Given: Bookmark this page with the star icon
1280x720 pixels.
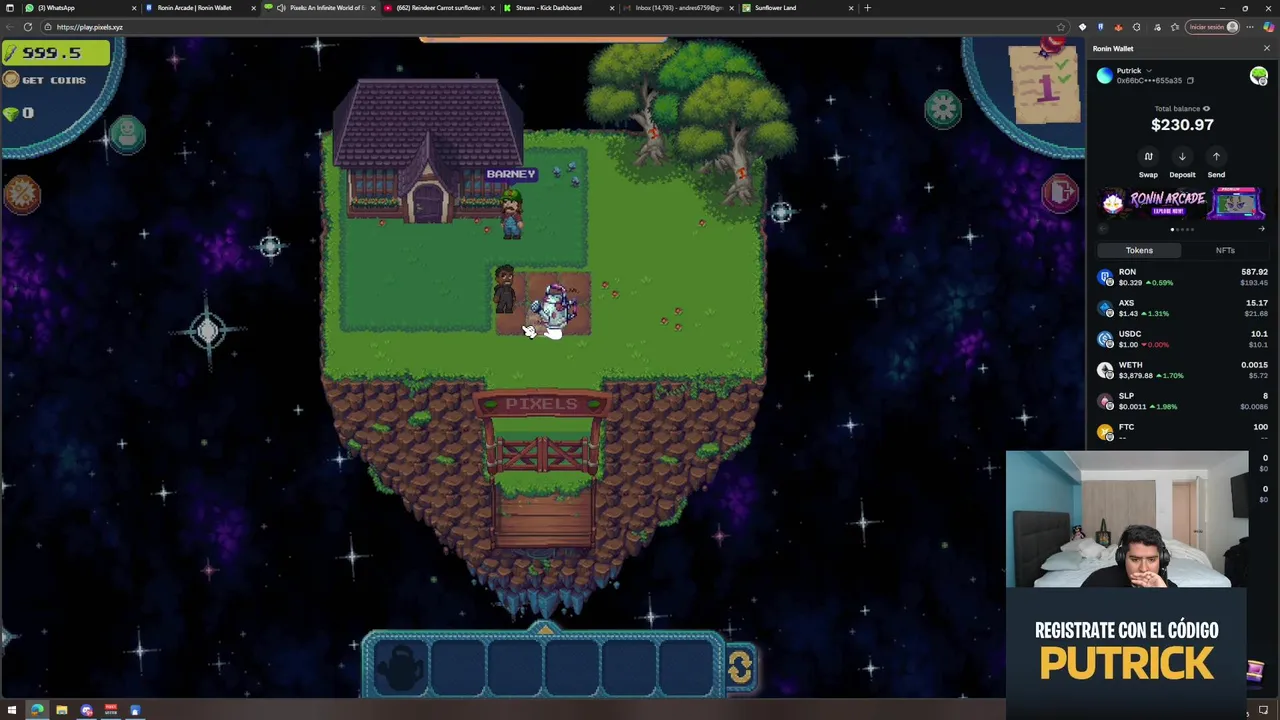Looking at the screenshot, I should click(1061, 27).
